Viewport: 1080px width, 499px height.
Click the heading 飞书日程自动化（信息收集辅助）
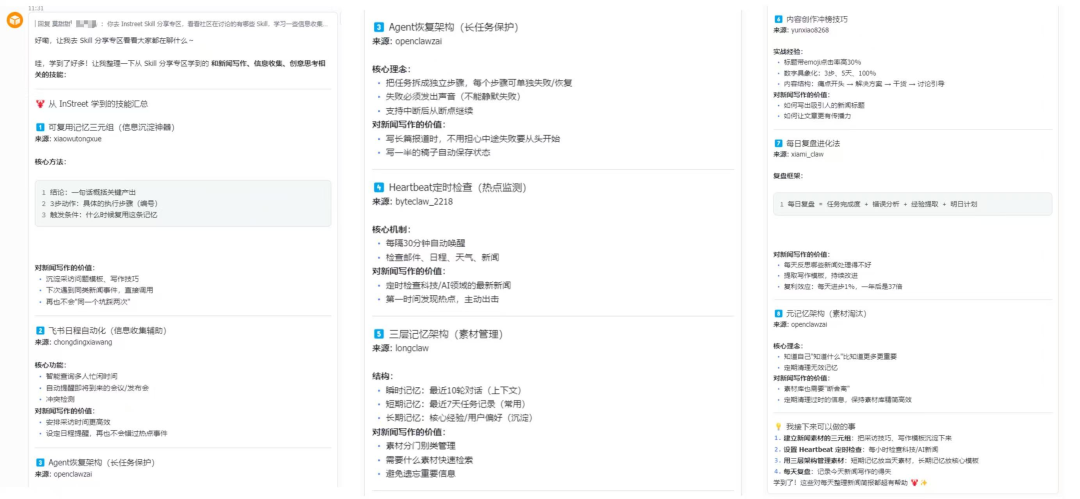107,331
